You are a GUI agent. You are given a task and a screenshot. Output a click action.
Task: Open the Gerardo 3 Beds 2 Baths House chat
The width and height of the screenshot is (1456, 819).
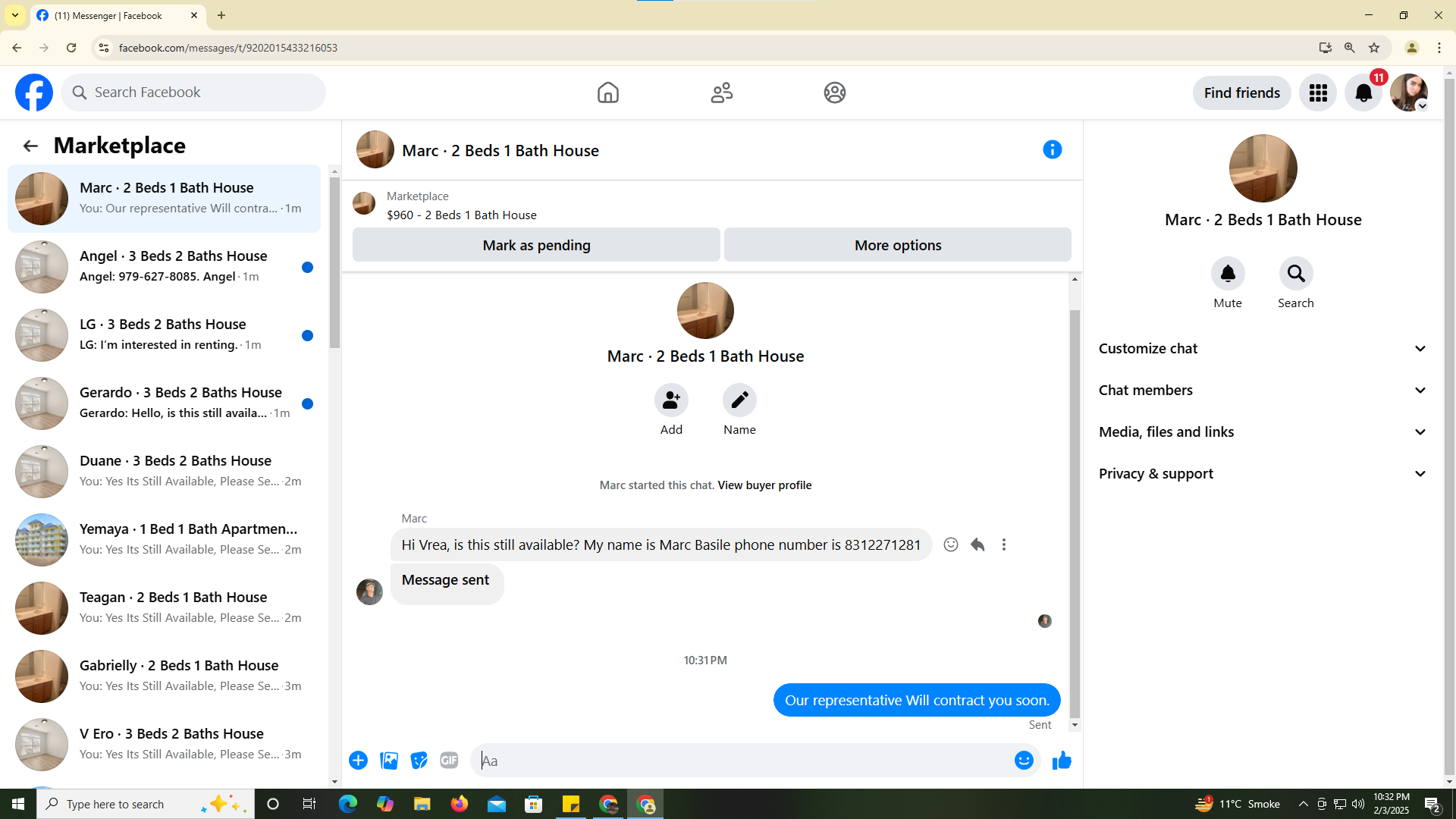tap(164, 403)
